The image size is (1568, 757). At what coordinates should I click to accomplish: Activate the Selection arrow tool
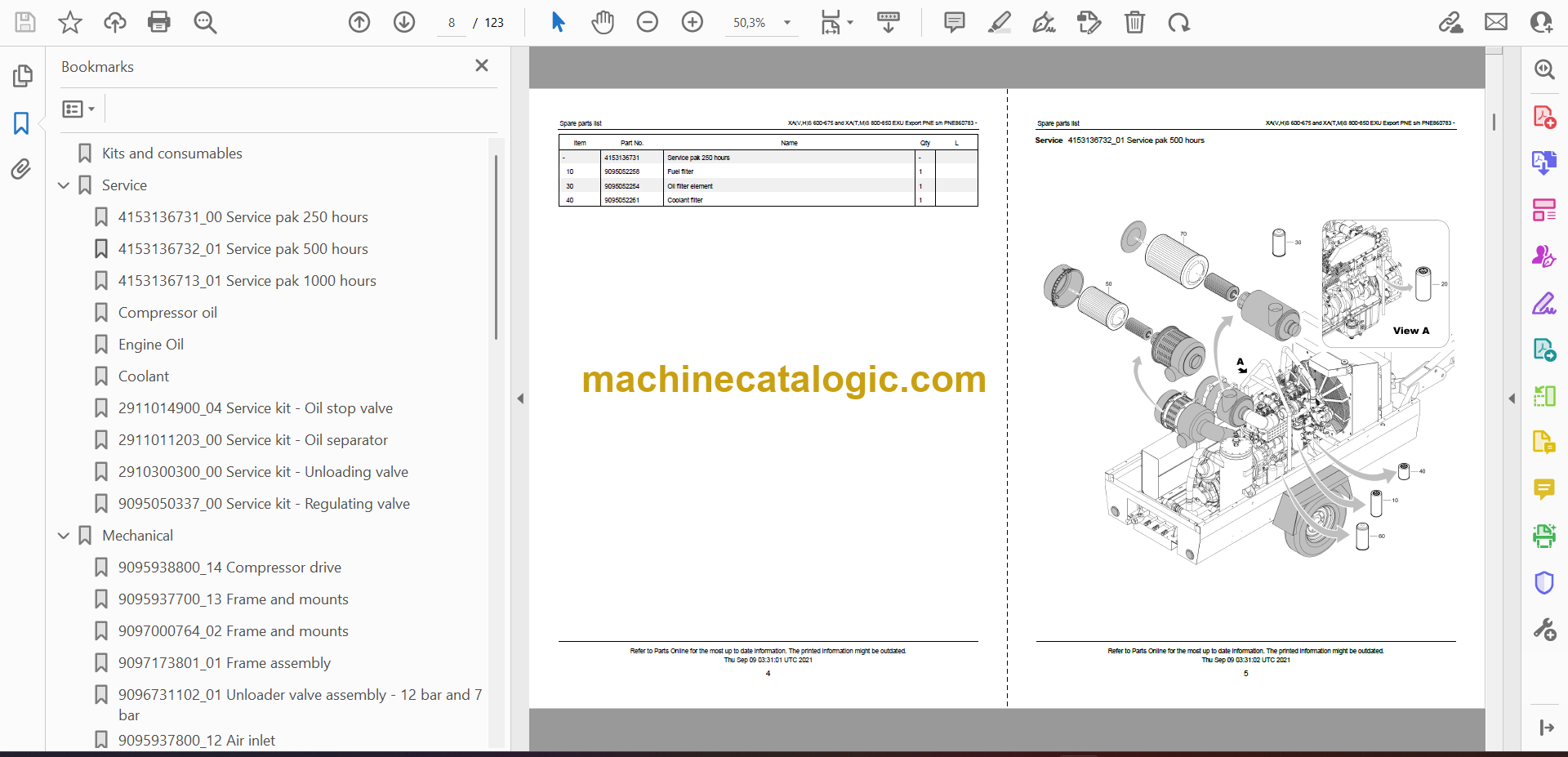coord(558,22)
